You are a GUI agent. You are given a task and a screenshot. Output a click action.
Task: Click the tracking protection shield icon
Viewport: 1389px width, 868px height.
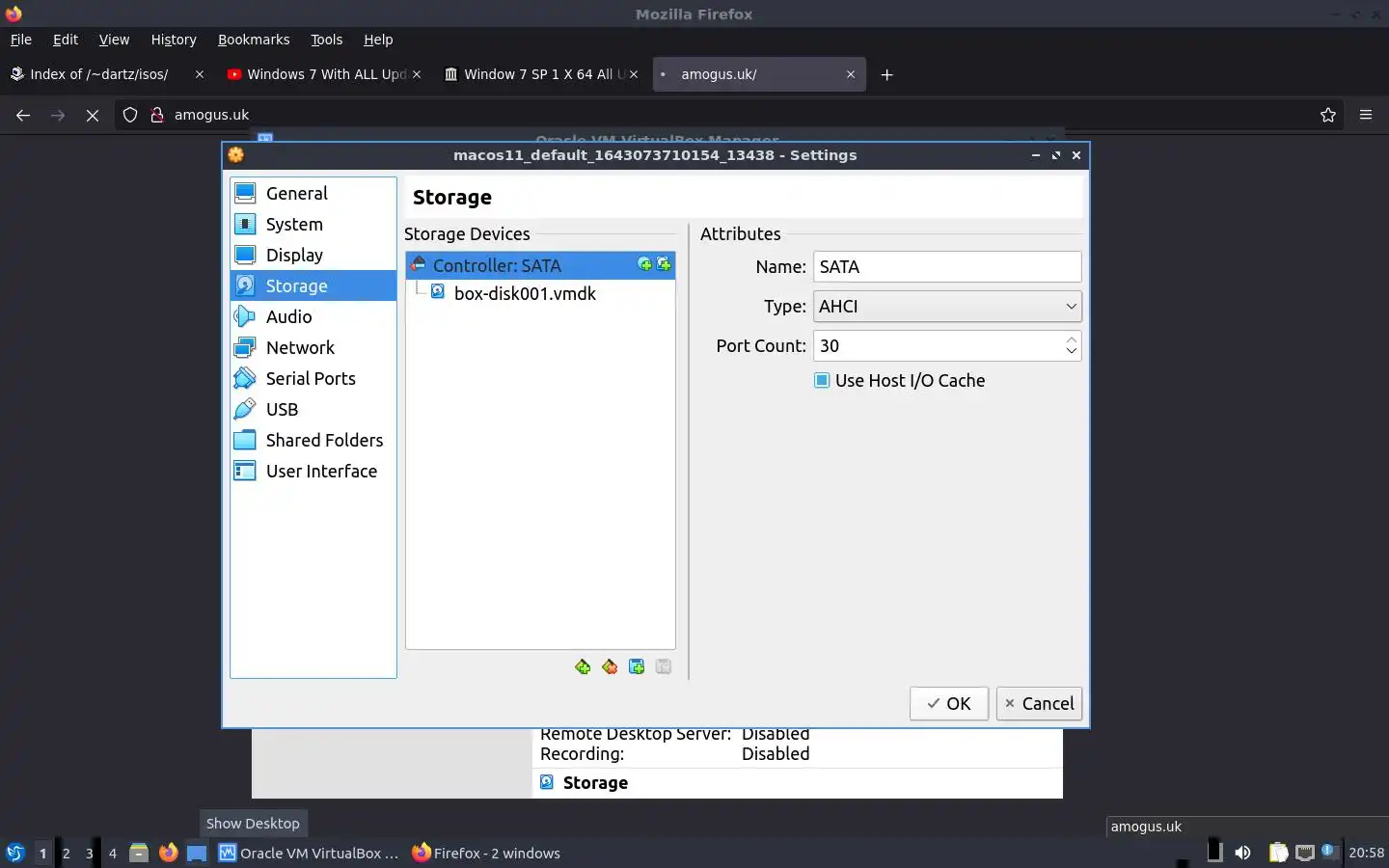pos(130,115)
